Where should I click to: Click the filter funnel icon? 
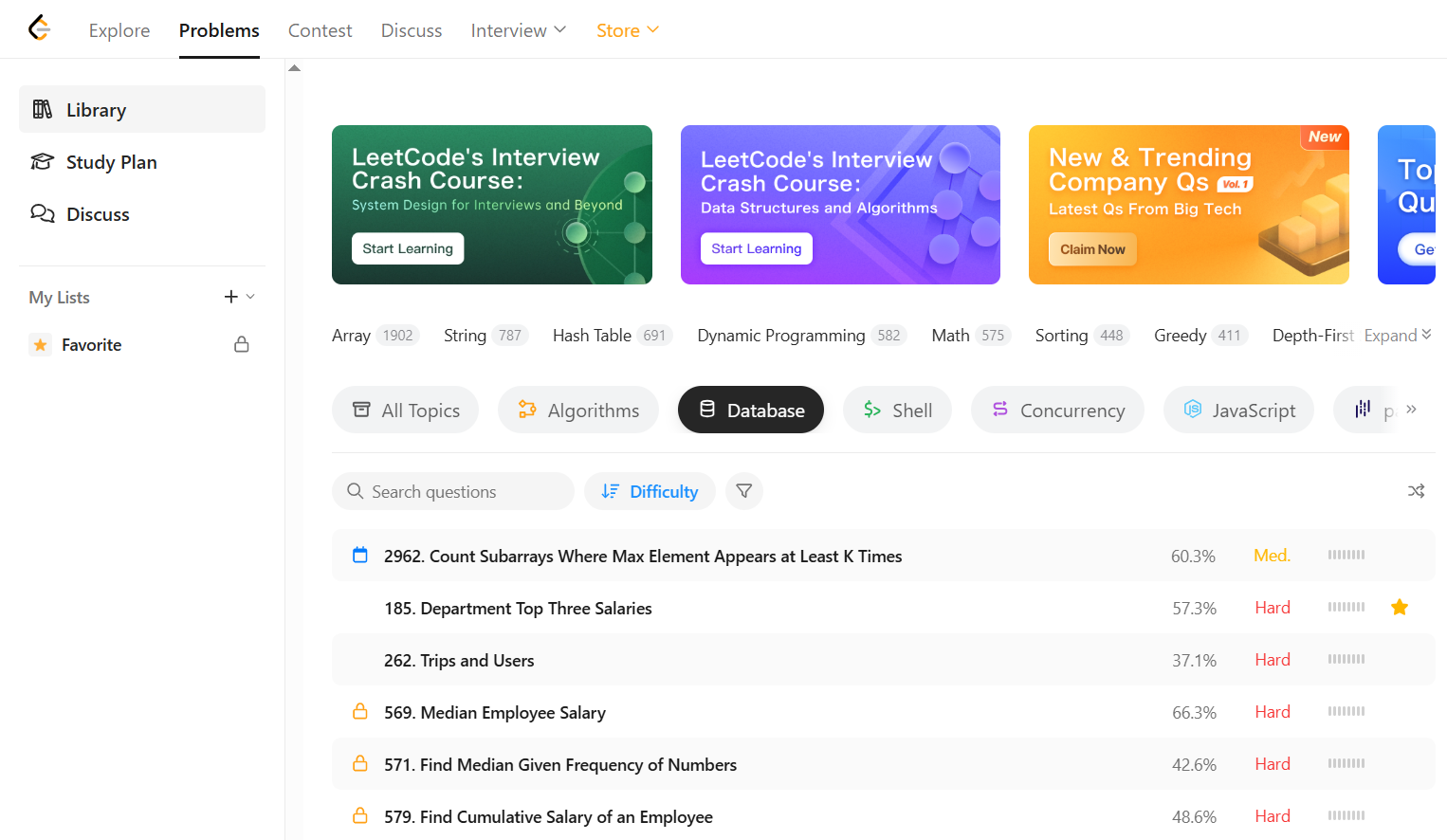pyautogui.click(x=744, y=491)
